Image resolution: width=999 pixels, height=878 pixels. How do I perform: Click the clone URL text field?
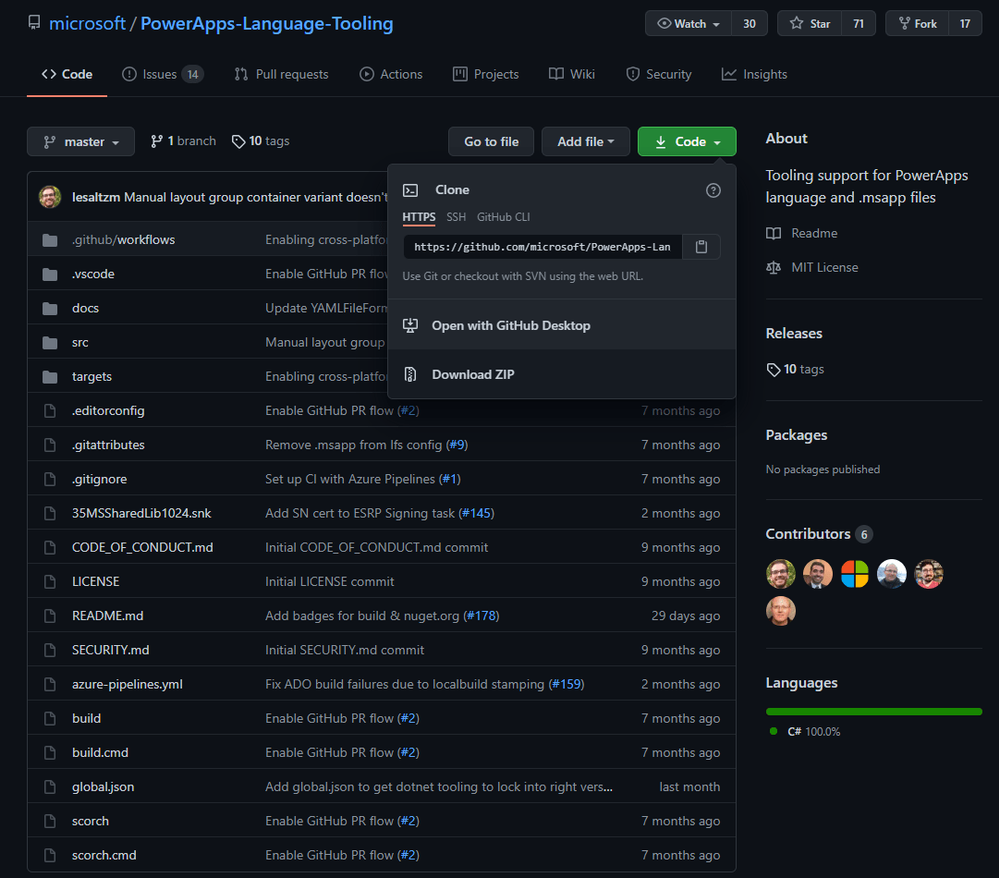click(542, 247)
